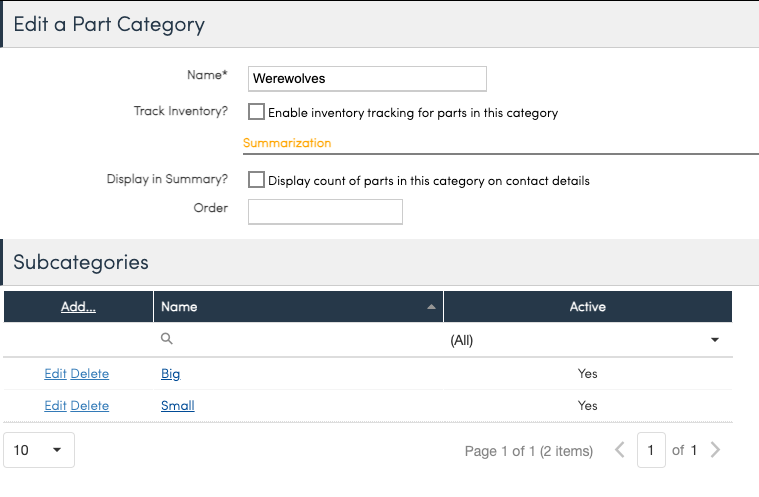
Task: Open the page size dropdown showing 10
Action: point(39,450)
